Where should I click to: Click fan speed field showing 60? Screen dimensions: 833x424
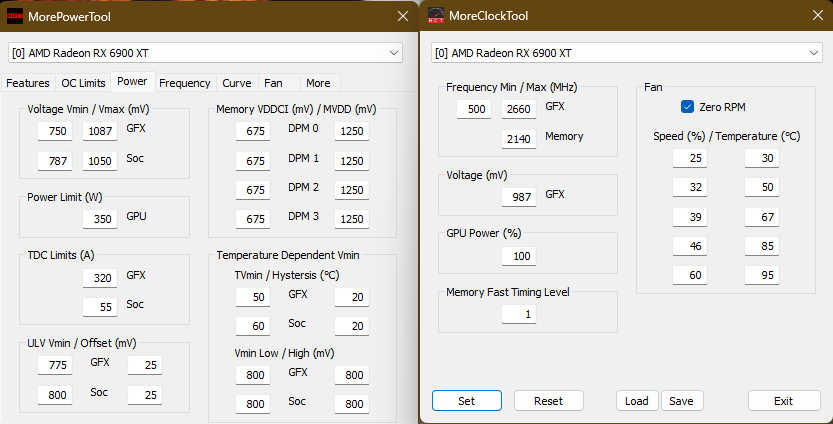point(690,275)
